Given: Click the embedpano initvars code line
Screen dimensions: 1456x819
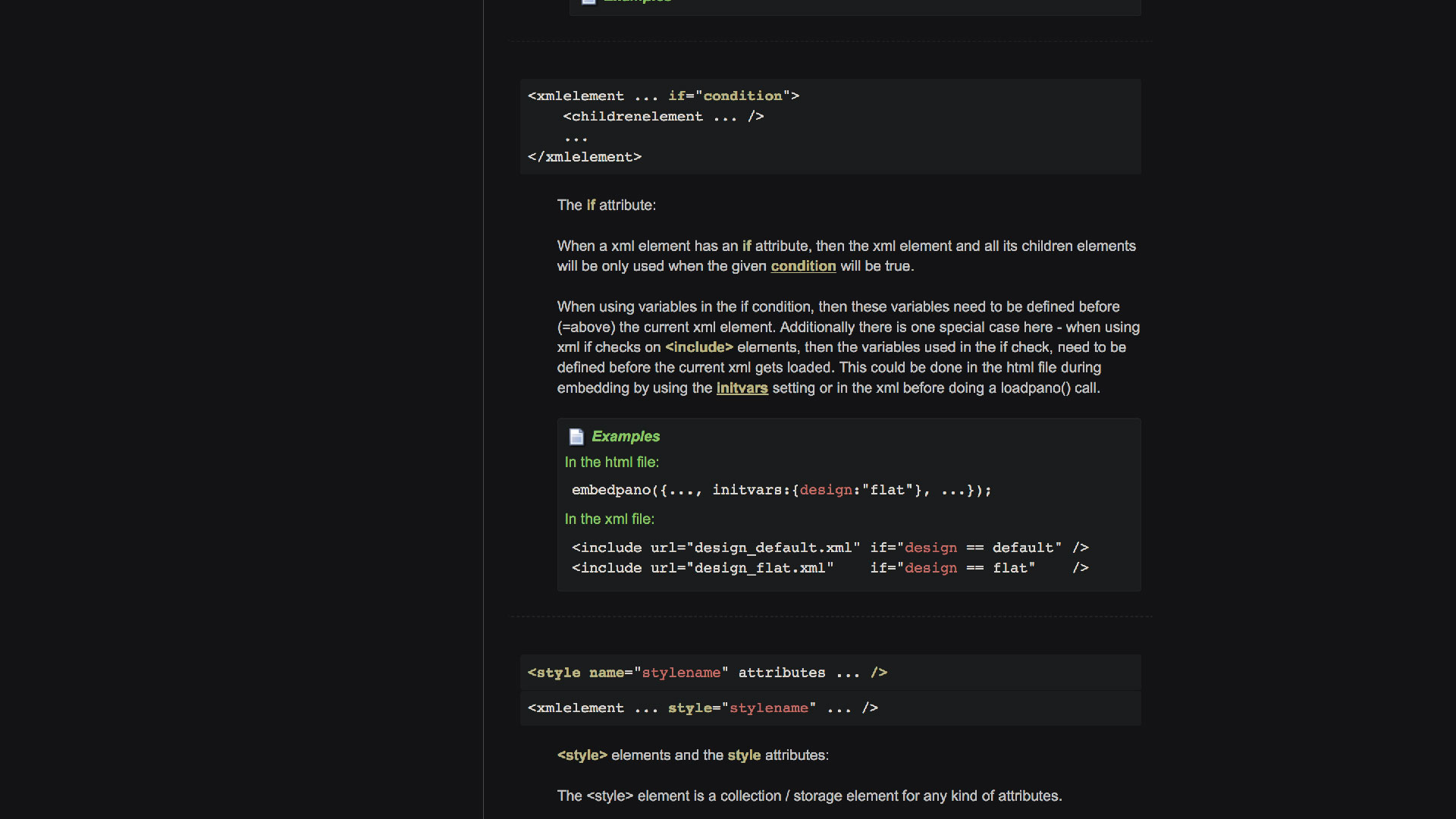Looking at the screenshot, I should click(781, 491).
